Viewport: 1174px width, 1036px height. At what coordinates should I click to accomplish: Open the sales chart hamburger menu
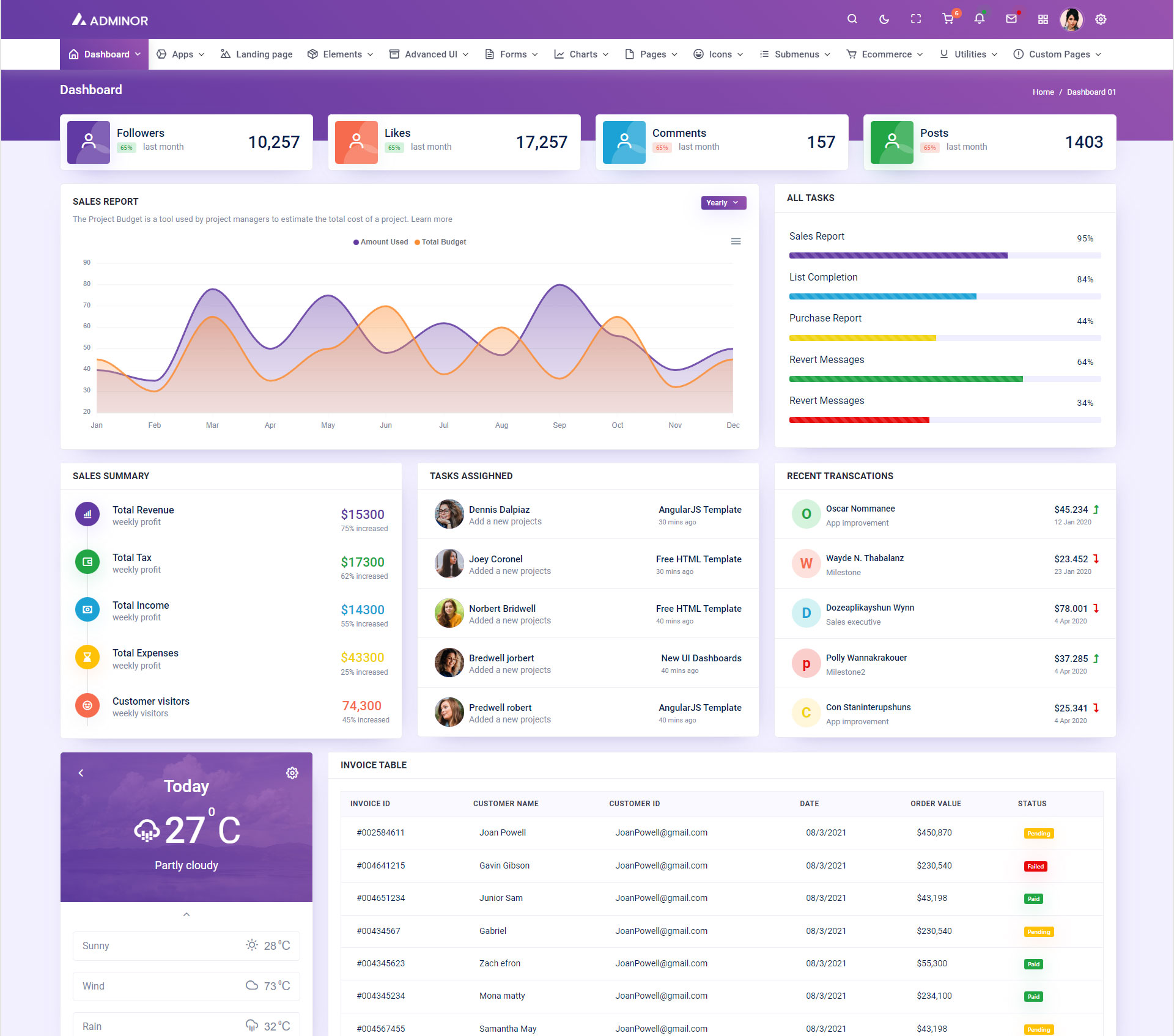(x=736, y=241)
